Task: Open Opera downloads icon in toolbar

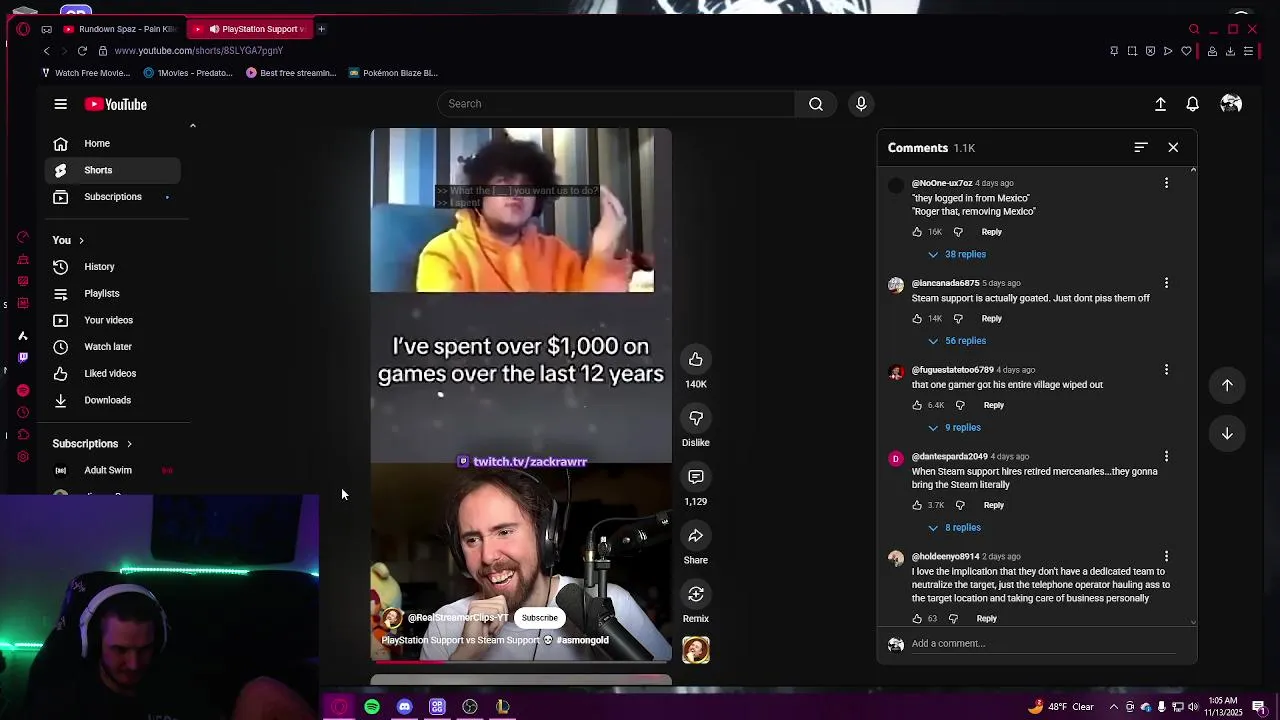Action: point(1230,51)
